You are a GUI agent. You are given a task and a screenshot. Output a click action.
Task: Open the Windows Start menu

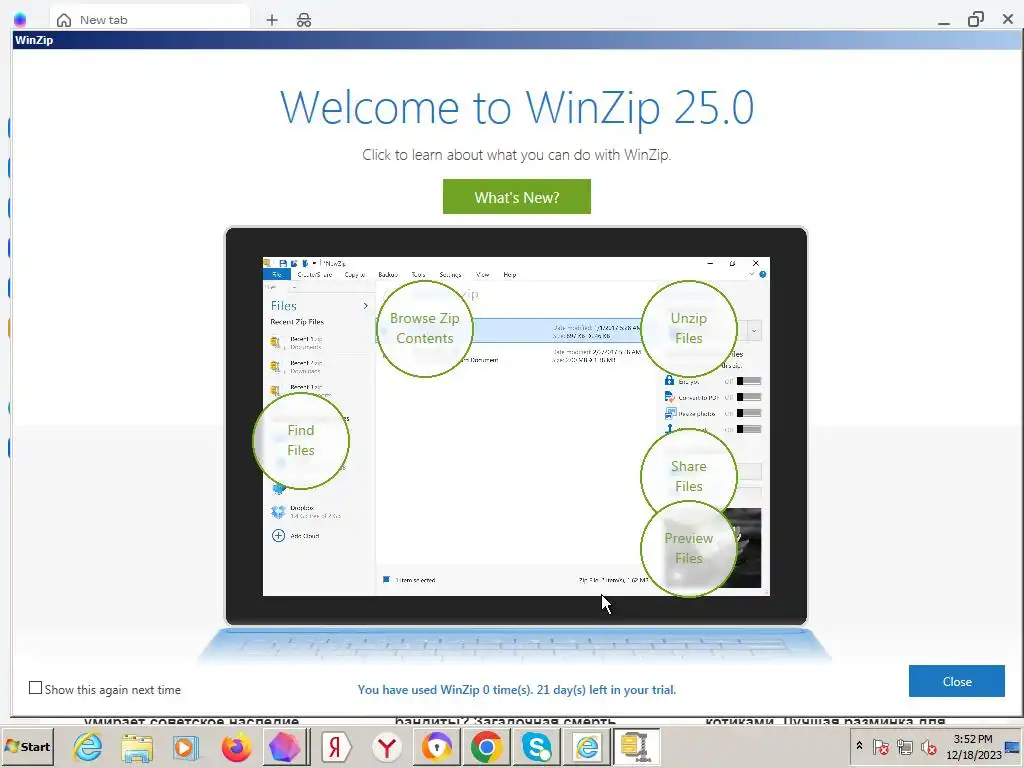coord(27,746)
